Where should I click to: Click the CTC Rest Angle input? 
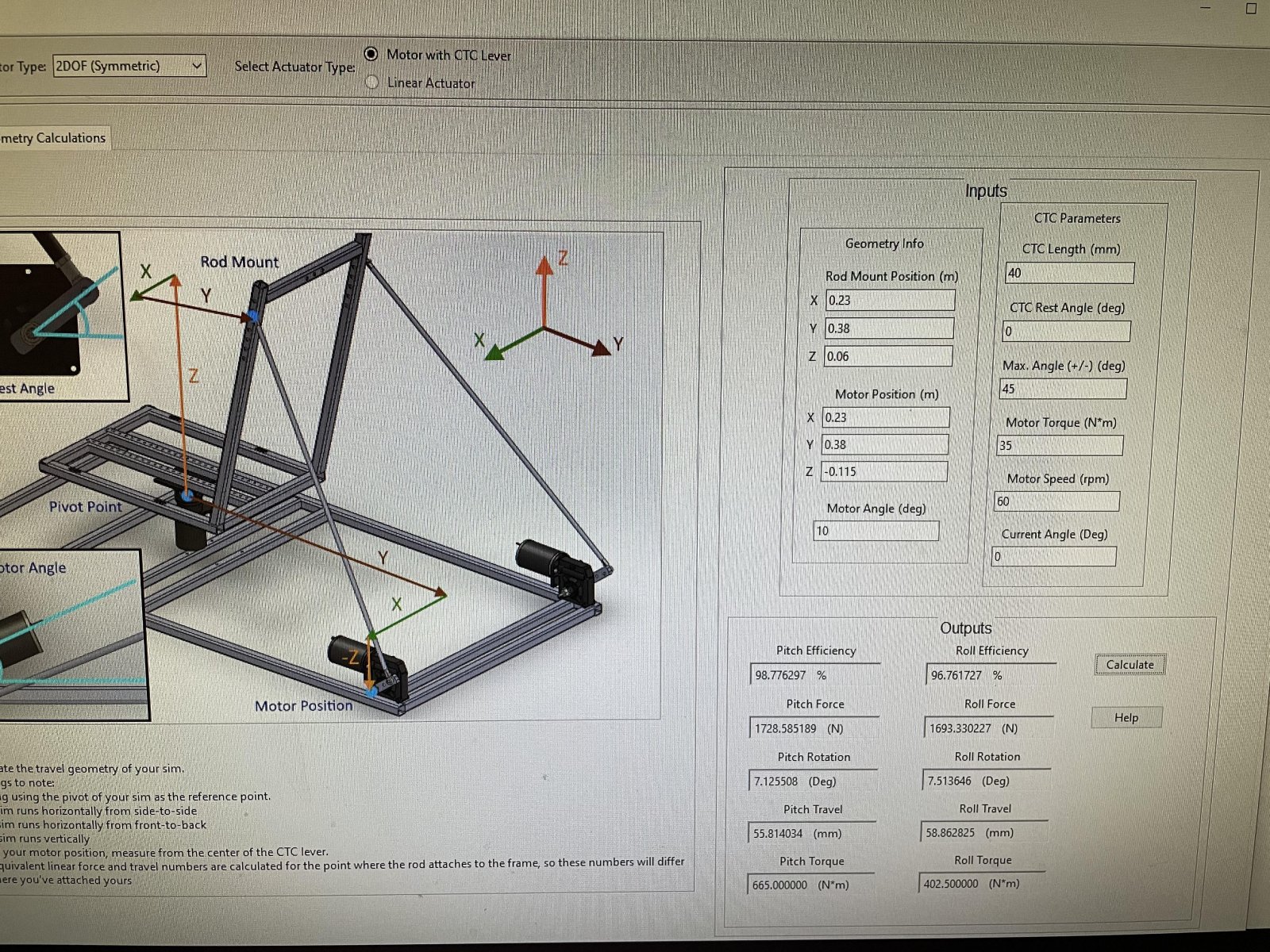(1066, 332)
